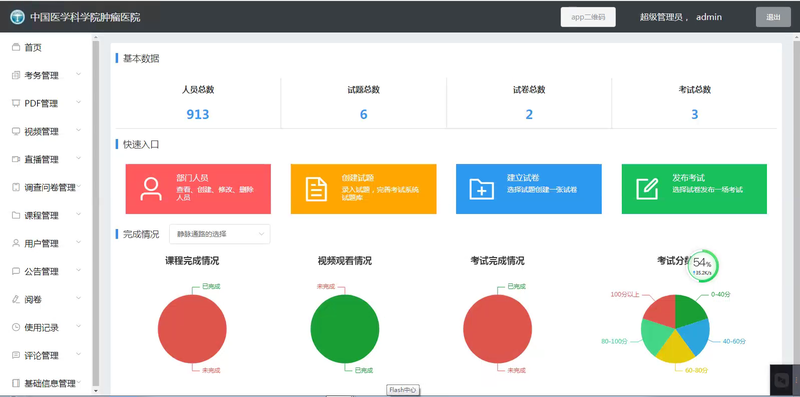Expand the 课程管理 menu chevron
The image size is (800, 397).
(79, 214)
